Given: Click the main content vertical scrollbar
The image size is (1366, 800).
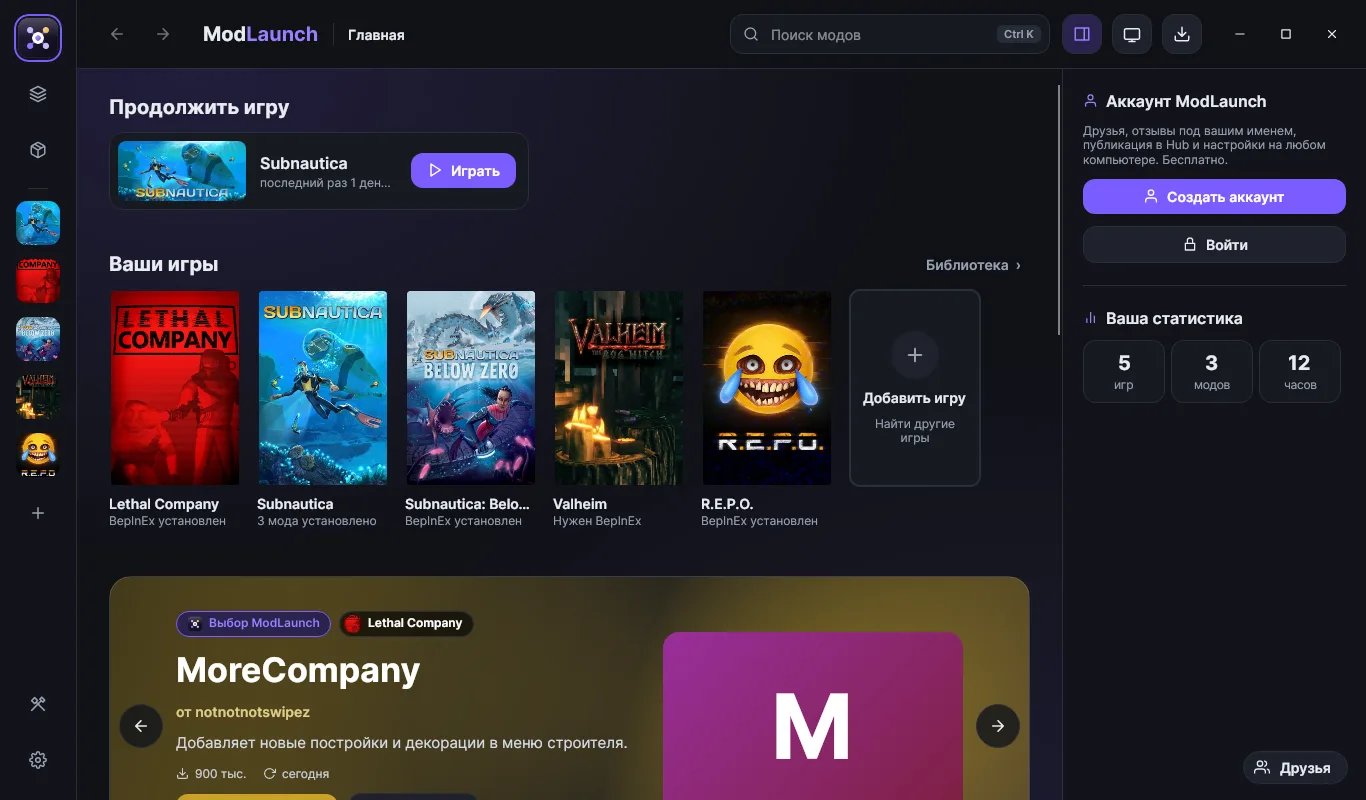Looking at the screenshot, I should [1060, 210].
